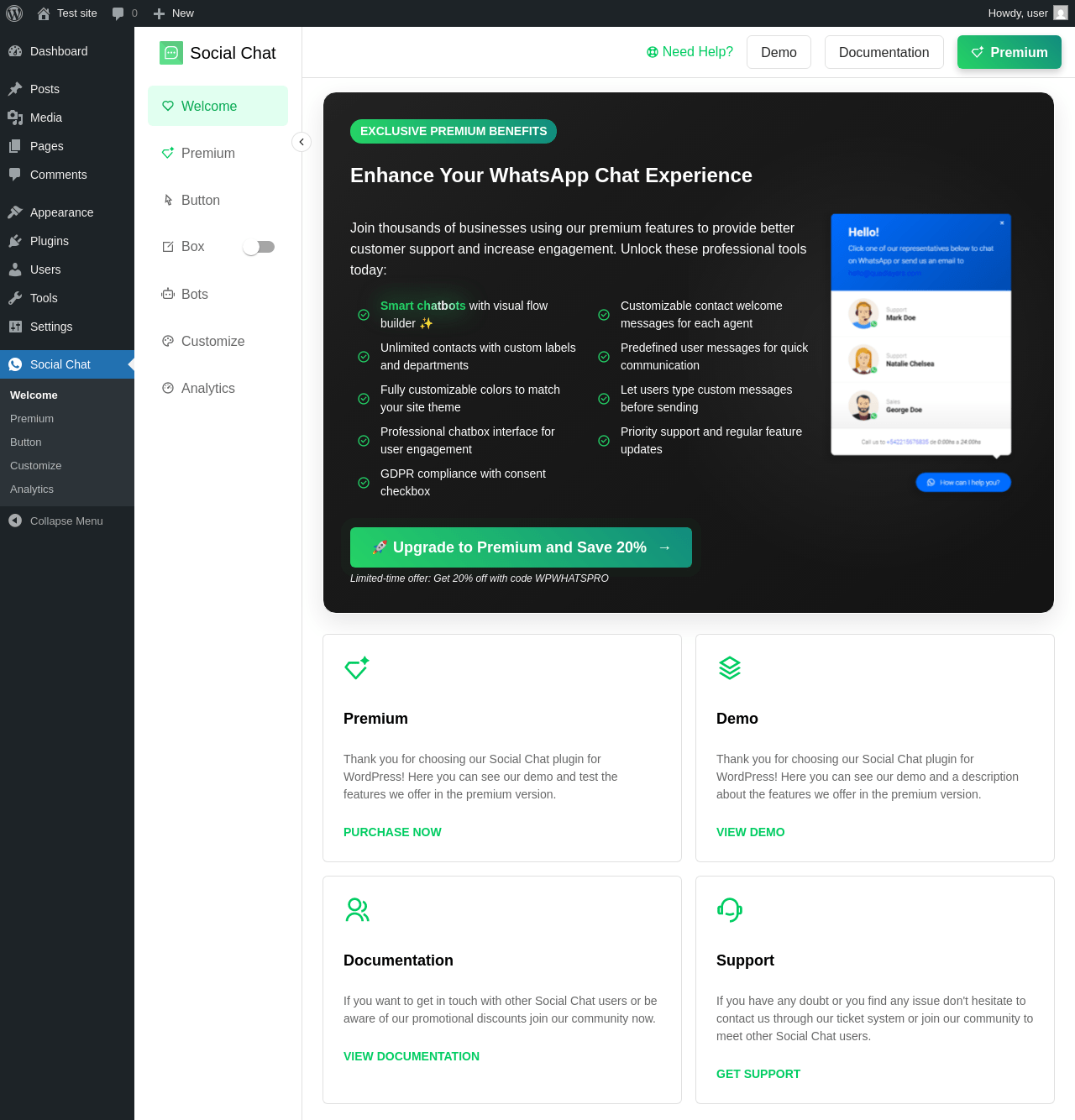
Task: Go to the Dashboard menu item
Action: 67,51
